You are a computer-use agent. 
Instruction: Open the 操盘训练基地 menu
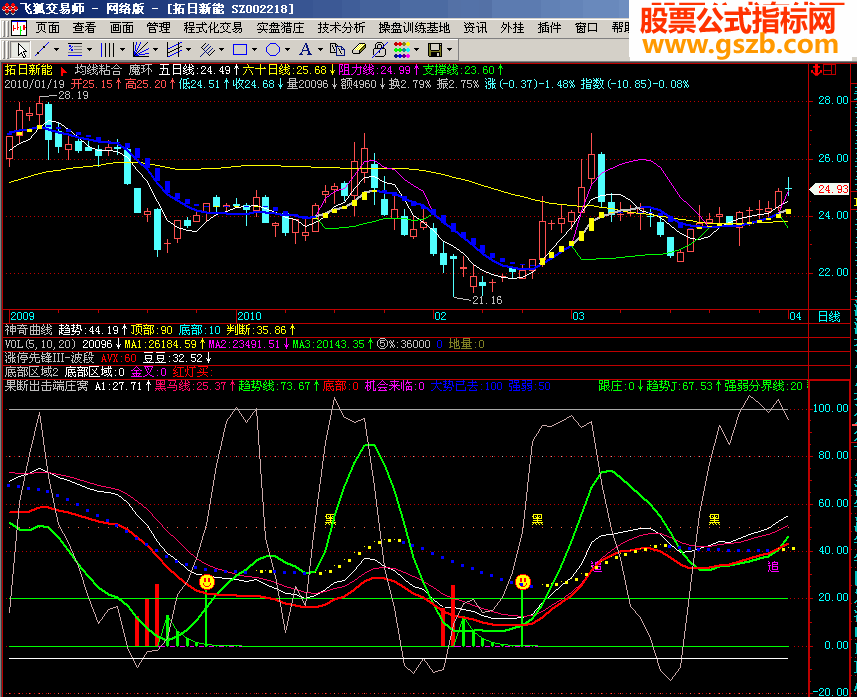tap(414, 28)
